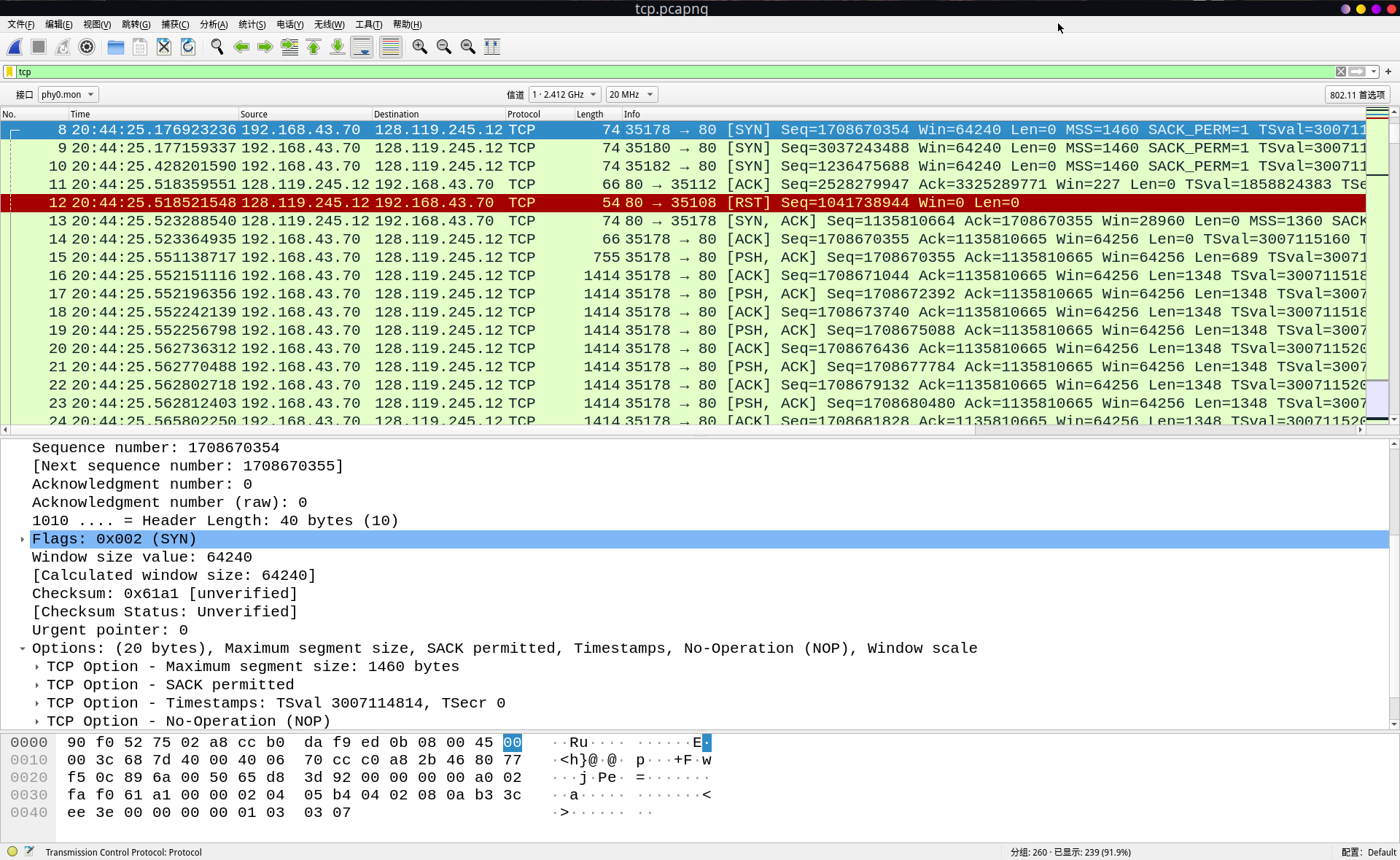This screenshot has width=1400, height=860.
Task: Toggle auto-scroll during live capture
Action: pos(362,47)
